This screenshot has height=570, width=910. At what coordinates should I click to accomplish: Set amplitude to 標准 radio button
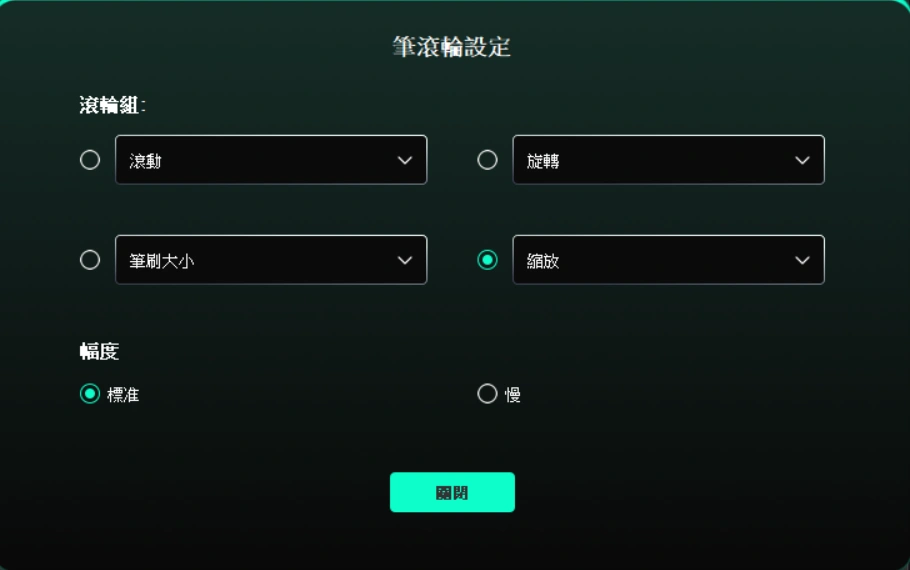click(90, 394)
